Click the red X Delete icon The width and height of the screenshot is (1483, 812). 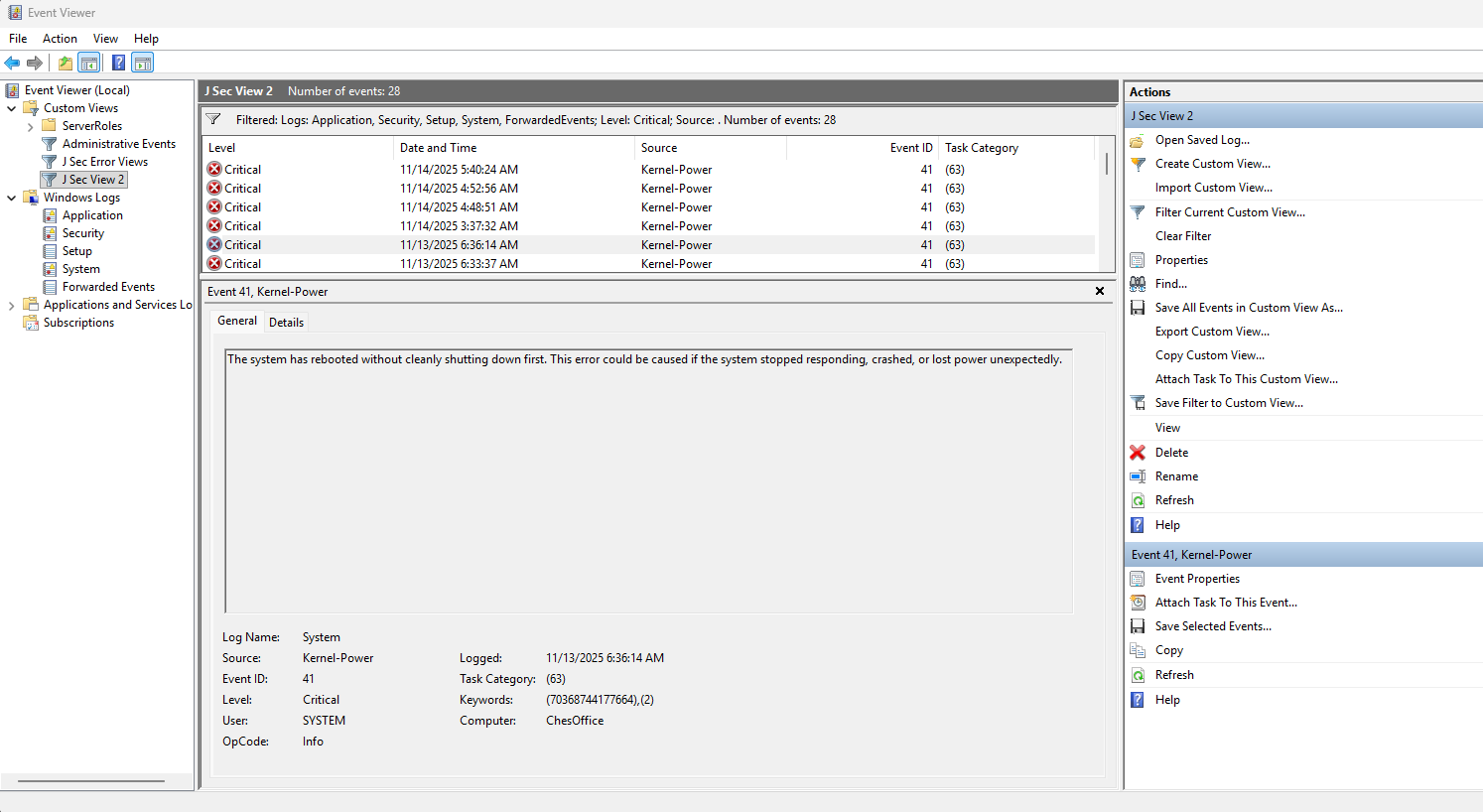click(x=1138, y=453)
